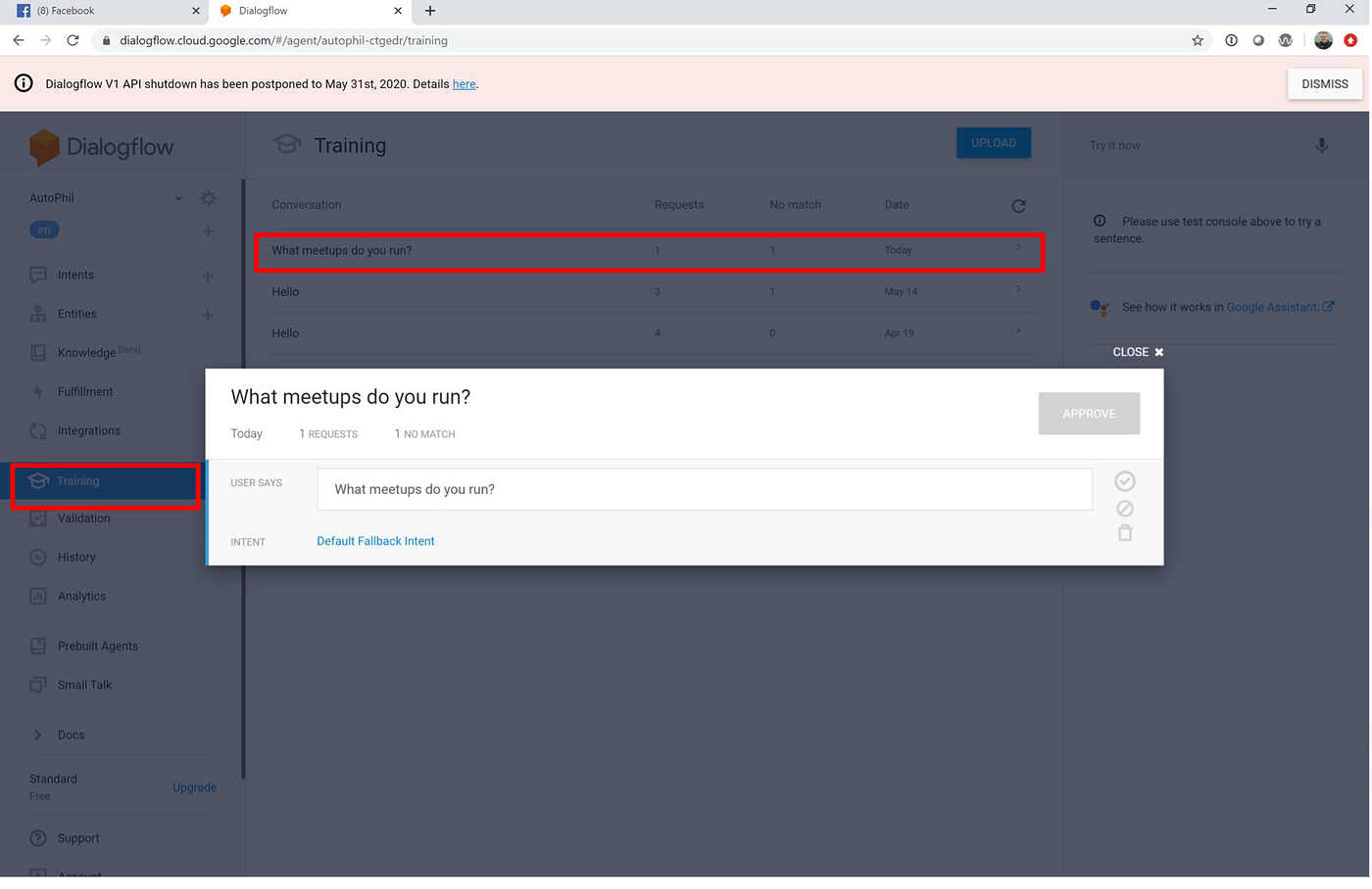
Task: Switch to the Facebook browser tab
Action: 98,11
